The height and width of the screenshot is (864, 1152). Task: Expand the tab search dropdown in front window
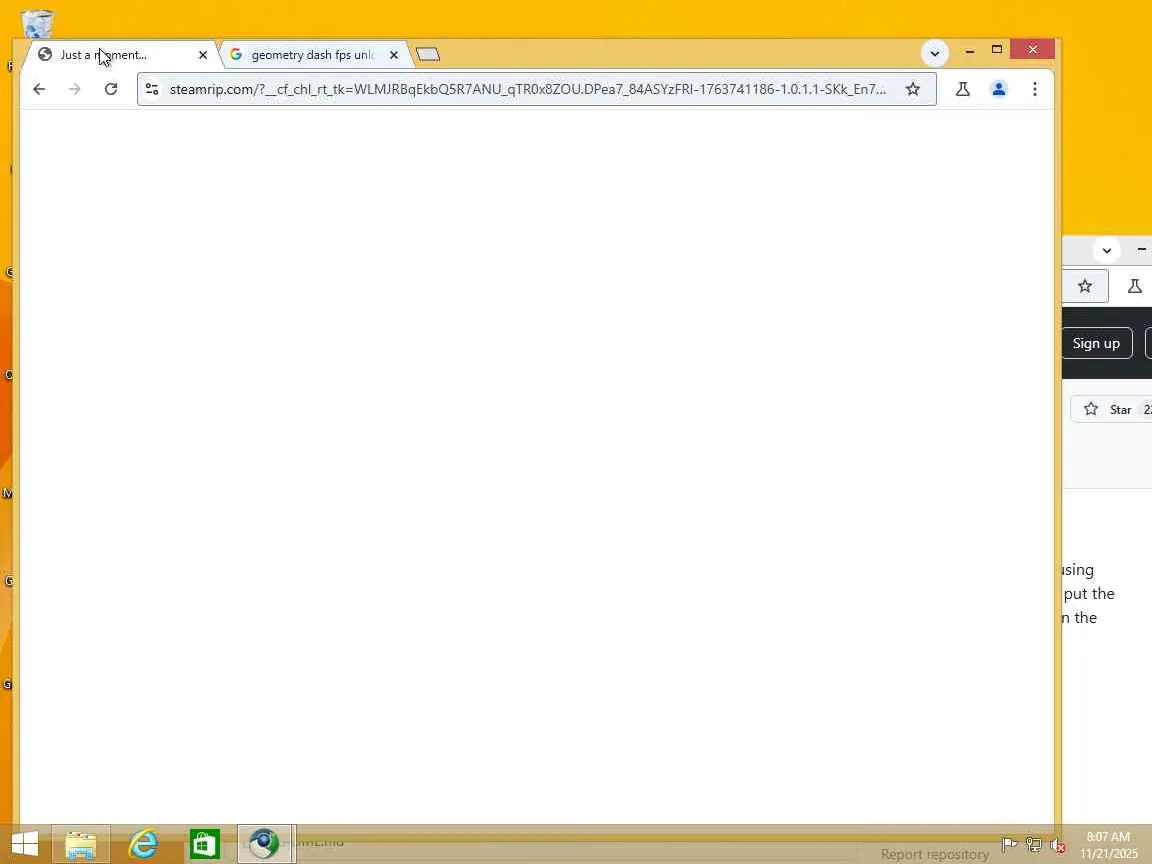click(x=935, y=54)
